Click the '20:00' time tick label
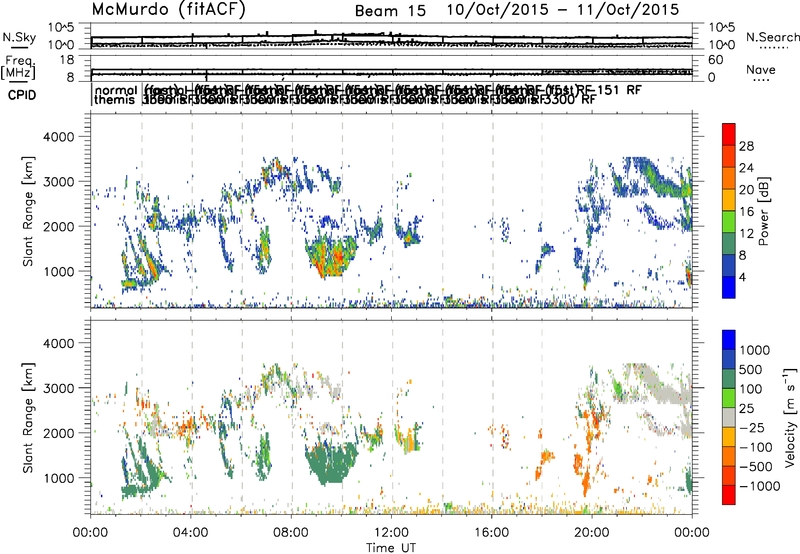 [x=591, y=533]
